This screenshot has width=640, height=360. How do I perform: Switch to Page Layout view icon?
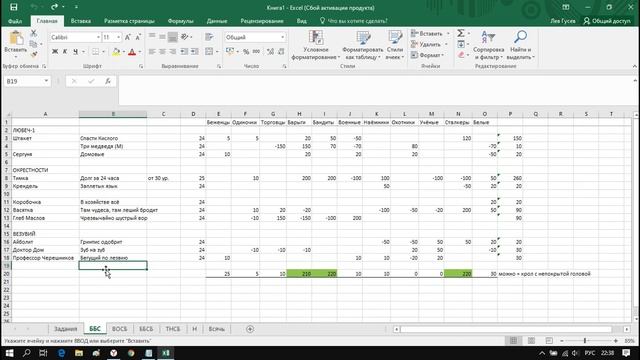531,340
